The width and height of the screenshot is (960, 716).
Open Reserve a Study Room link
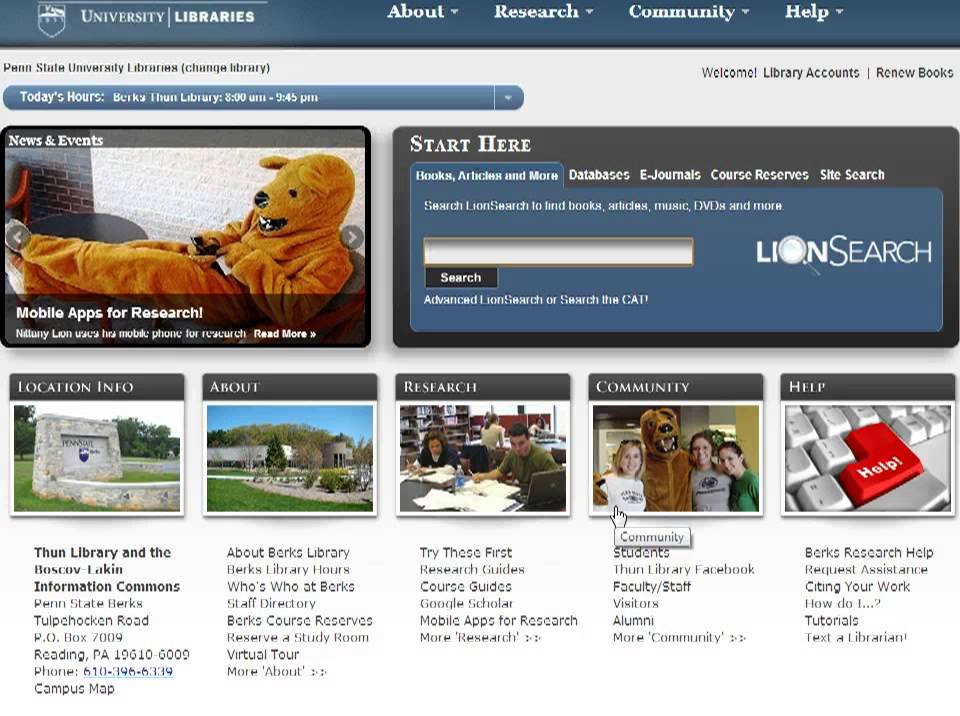click(298, 638)
